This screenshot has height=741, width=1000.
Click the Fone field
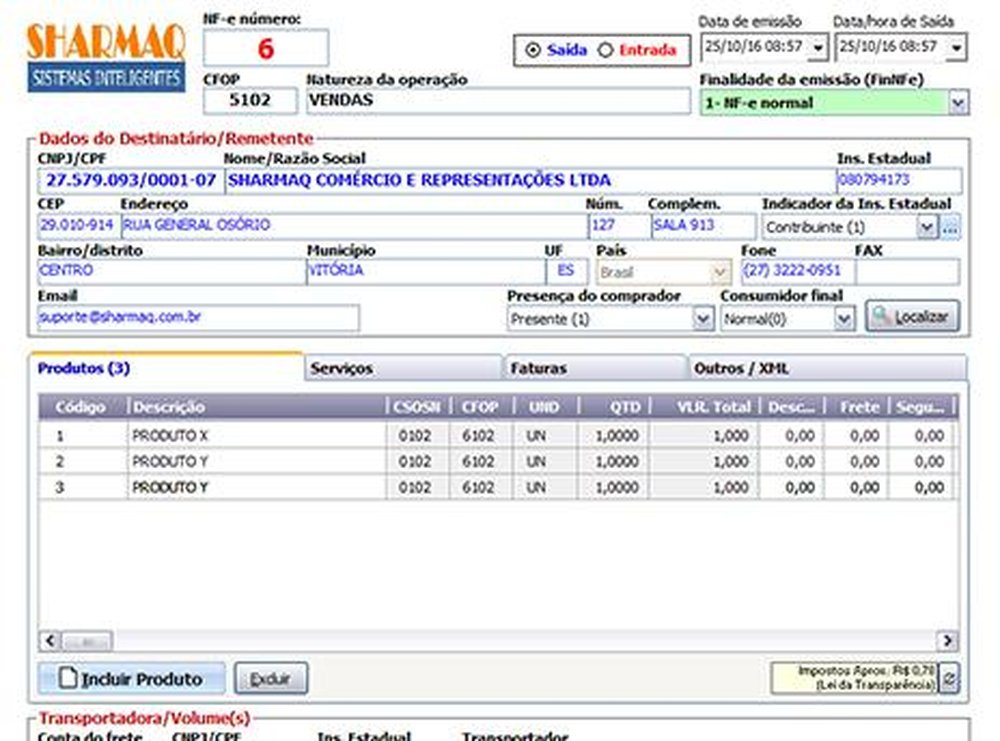[798, 272]
